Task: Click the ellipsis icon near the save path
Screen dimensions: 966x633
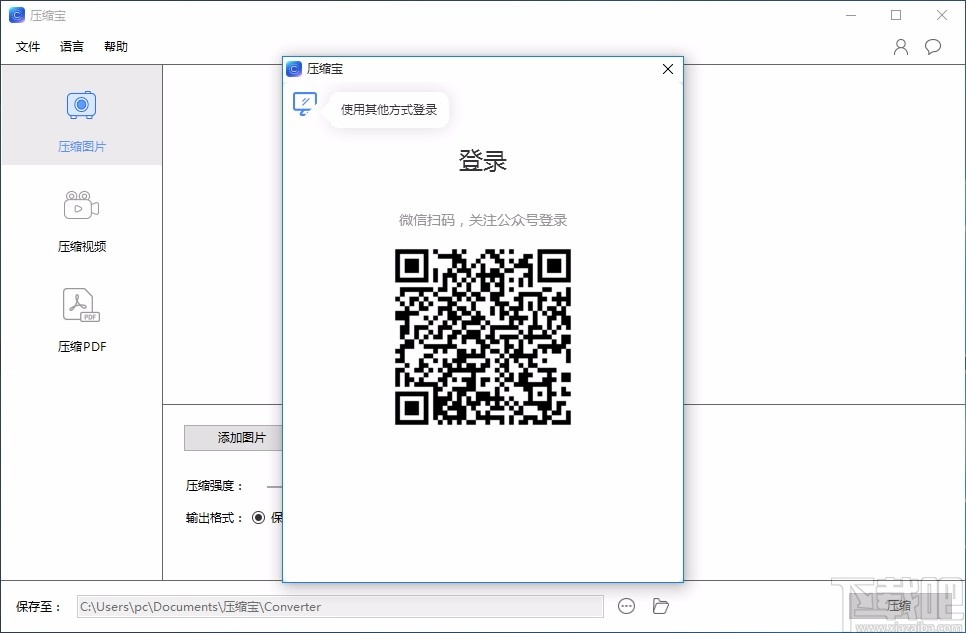Action: (626, 606)
